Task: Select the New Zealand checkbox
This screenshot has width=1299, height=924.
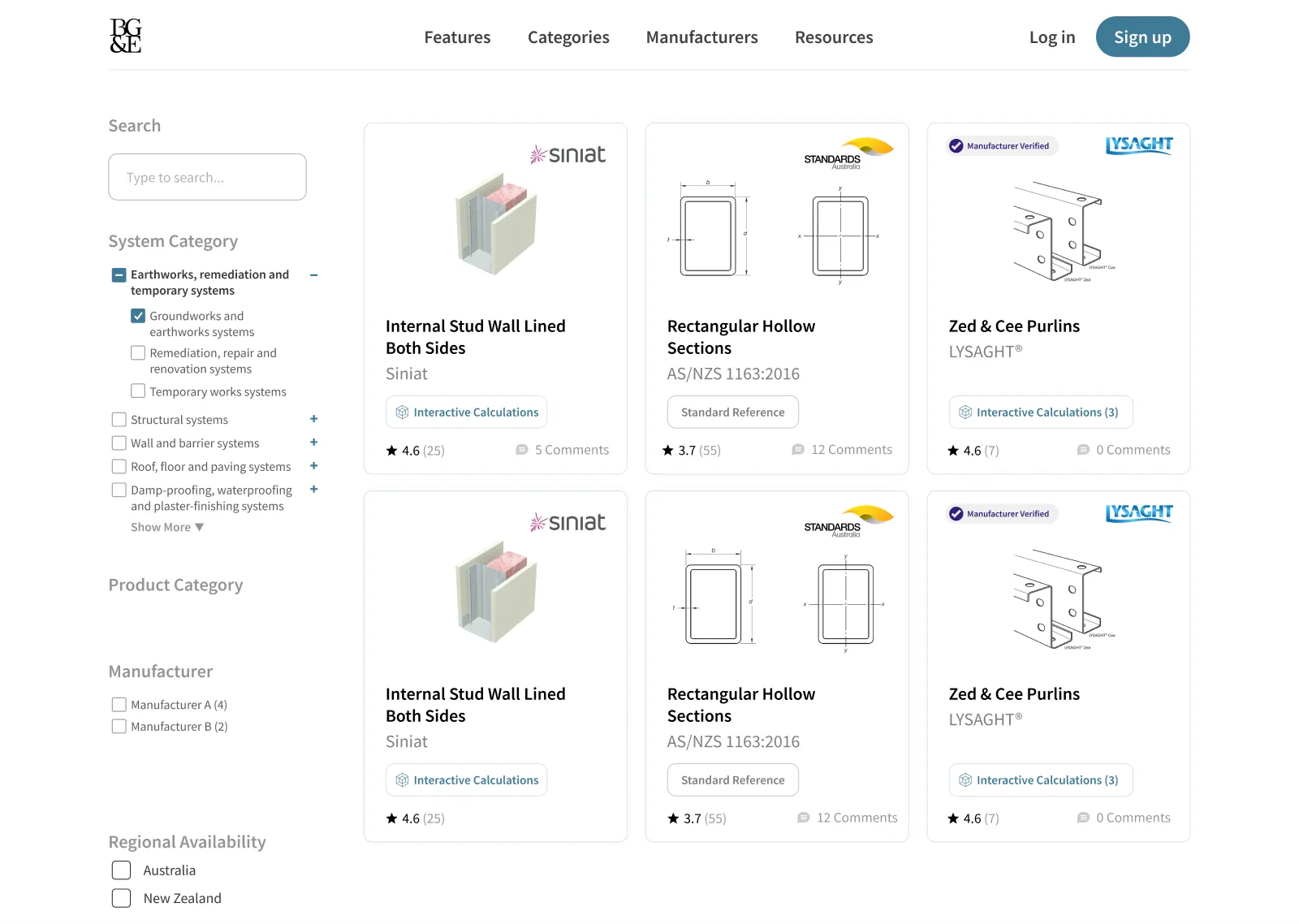Action: [121, 898]
